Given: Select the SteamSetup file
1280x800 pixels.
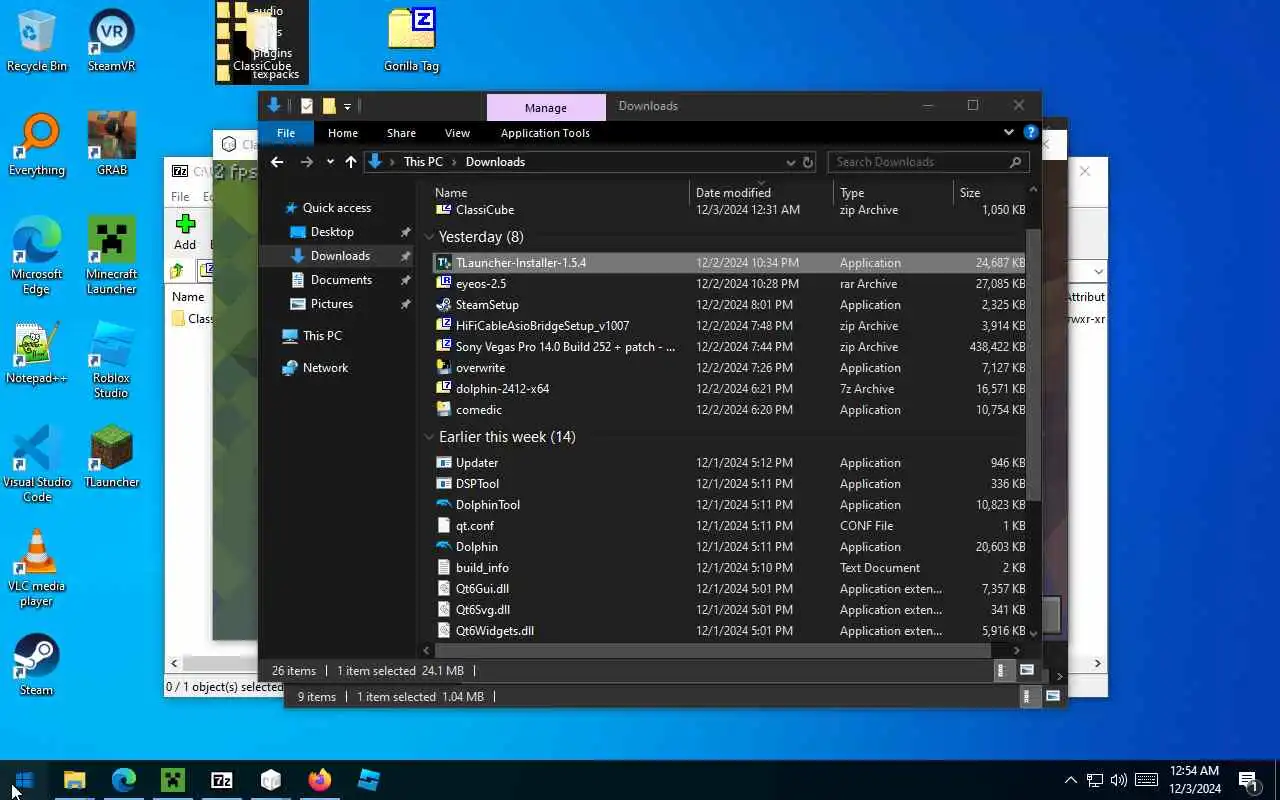Looking at the screenshot, I should (x=730, y=305).
